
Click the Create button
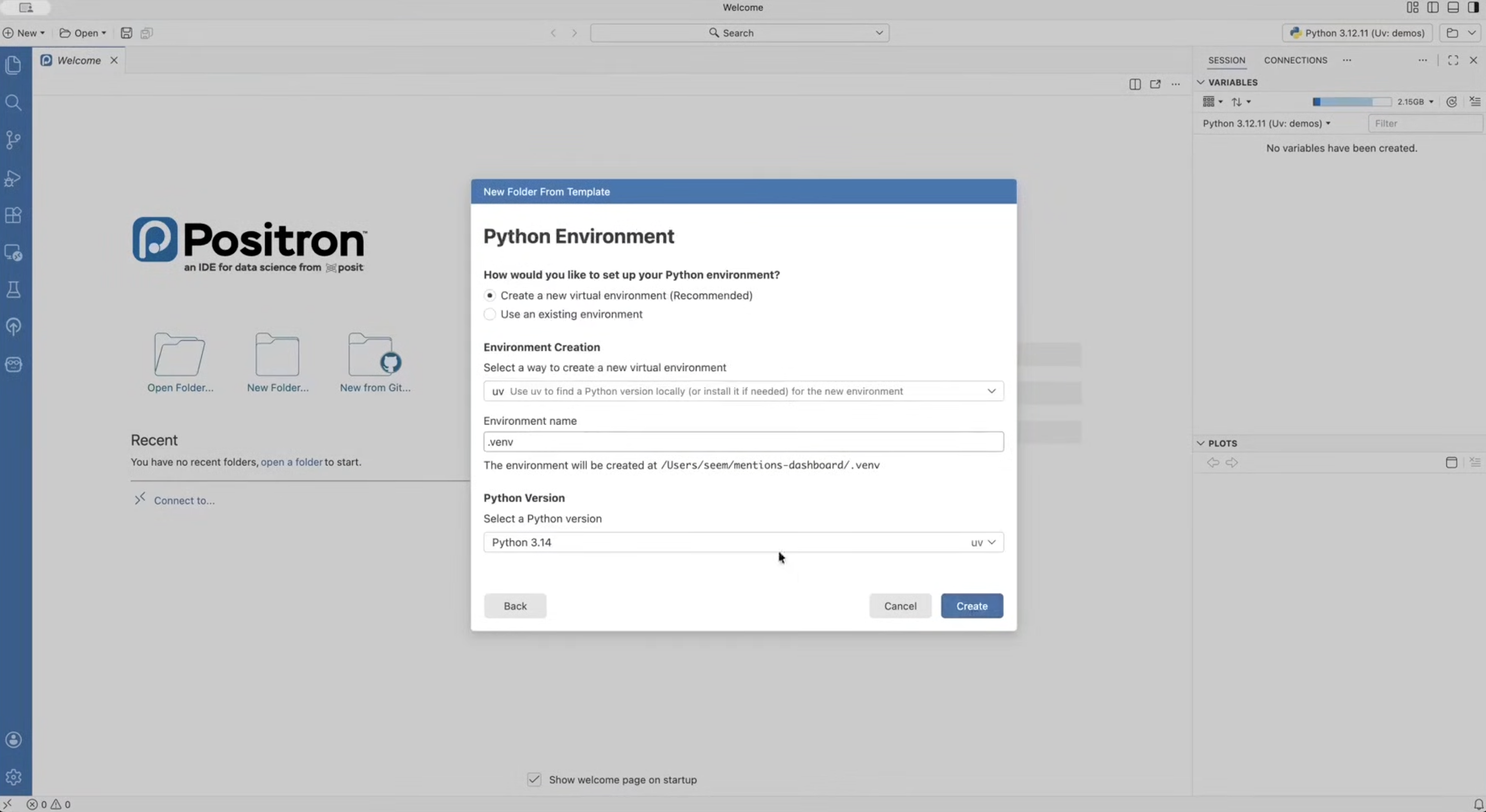pyautogui.click(x=971, y=606)
